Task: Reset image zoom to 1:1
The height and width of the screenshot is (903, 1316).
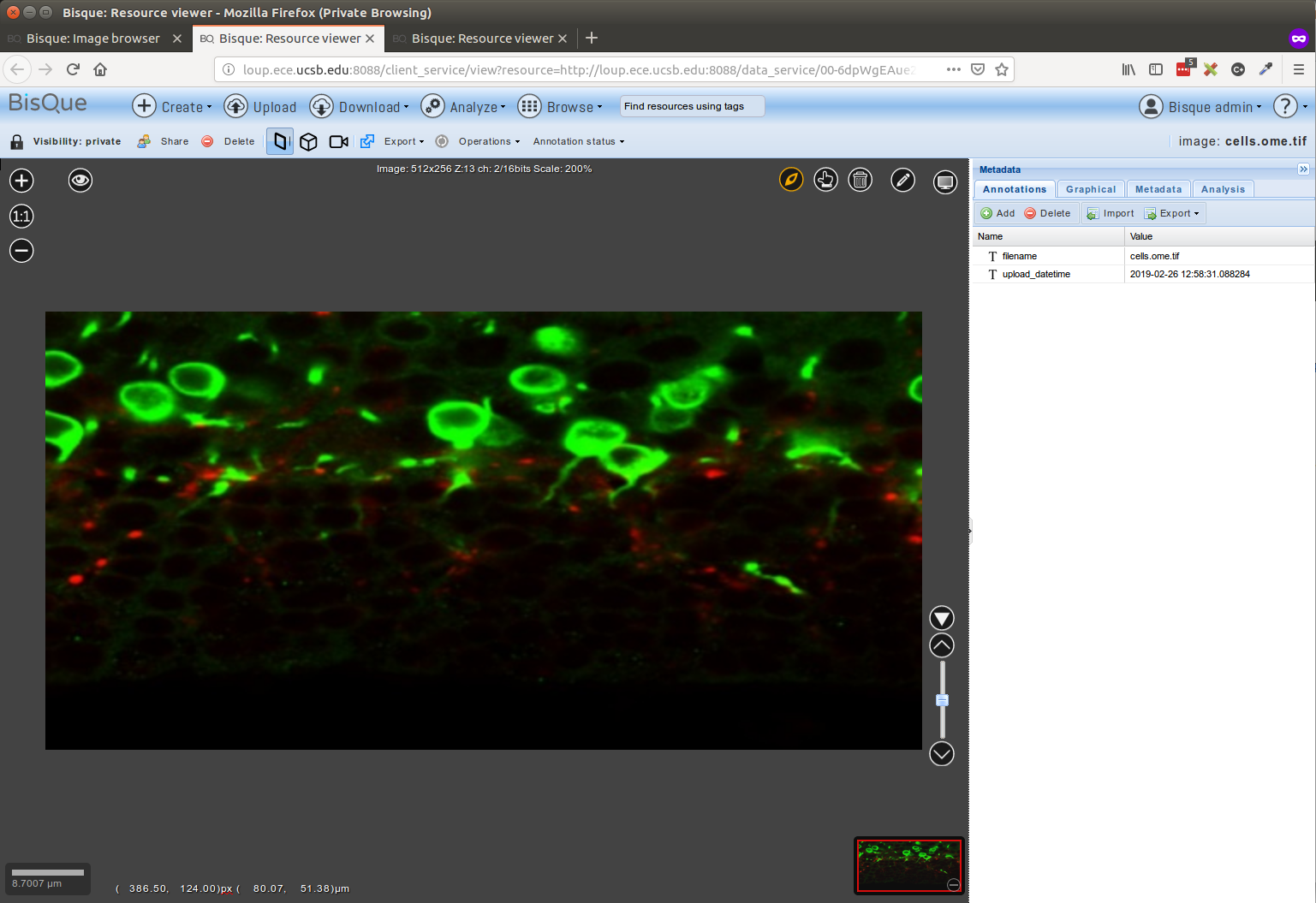Action: point(21,217)
